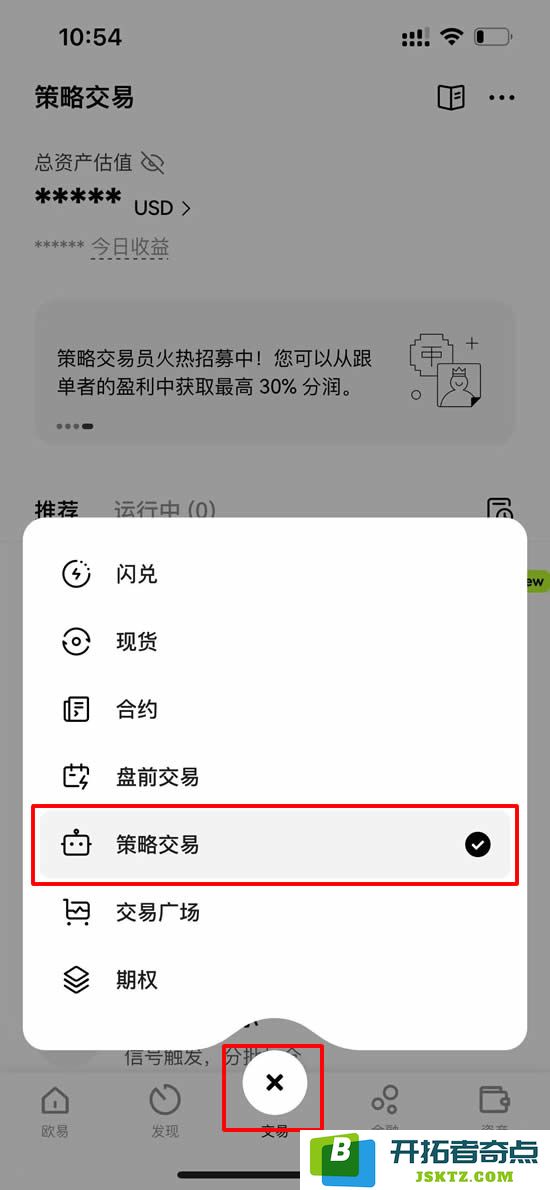The width and height of the screenshot is (550, 1190).
Task: Toggle asset value visibility eye icon
Action: [152, 162]
